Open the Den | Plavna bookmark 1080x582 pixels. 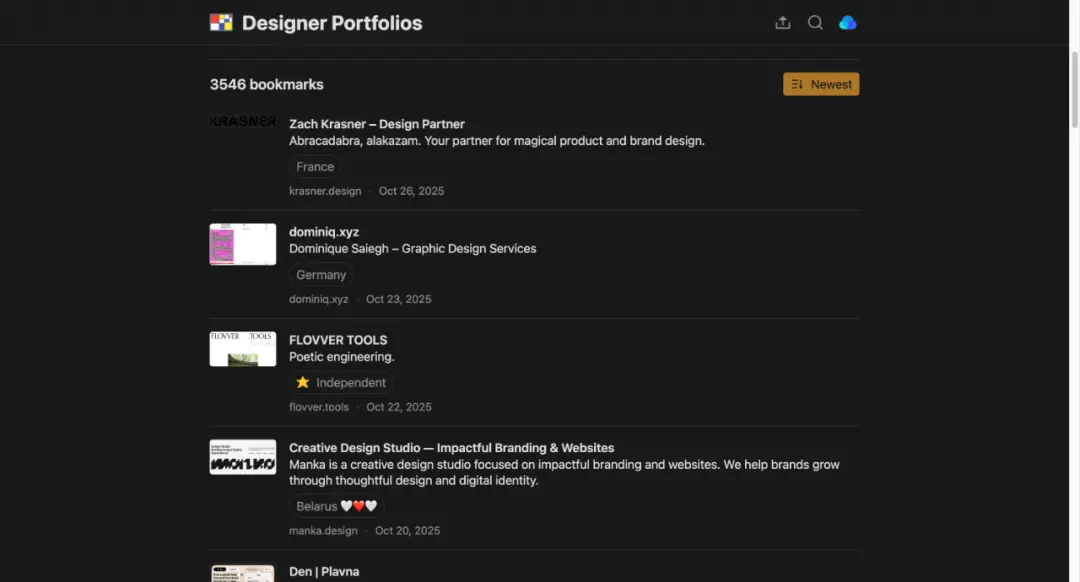pos(324,572)
